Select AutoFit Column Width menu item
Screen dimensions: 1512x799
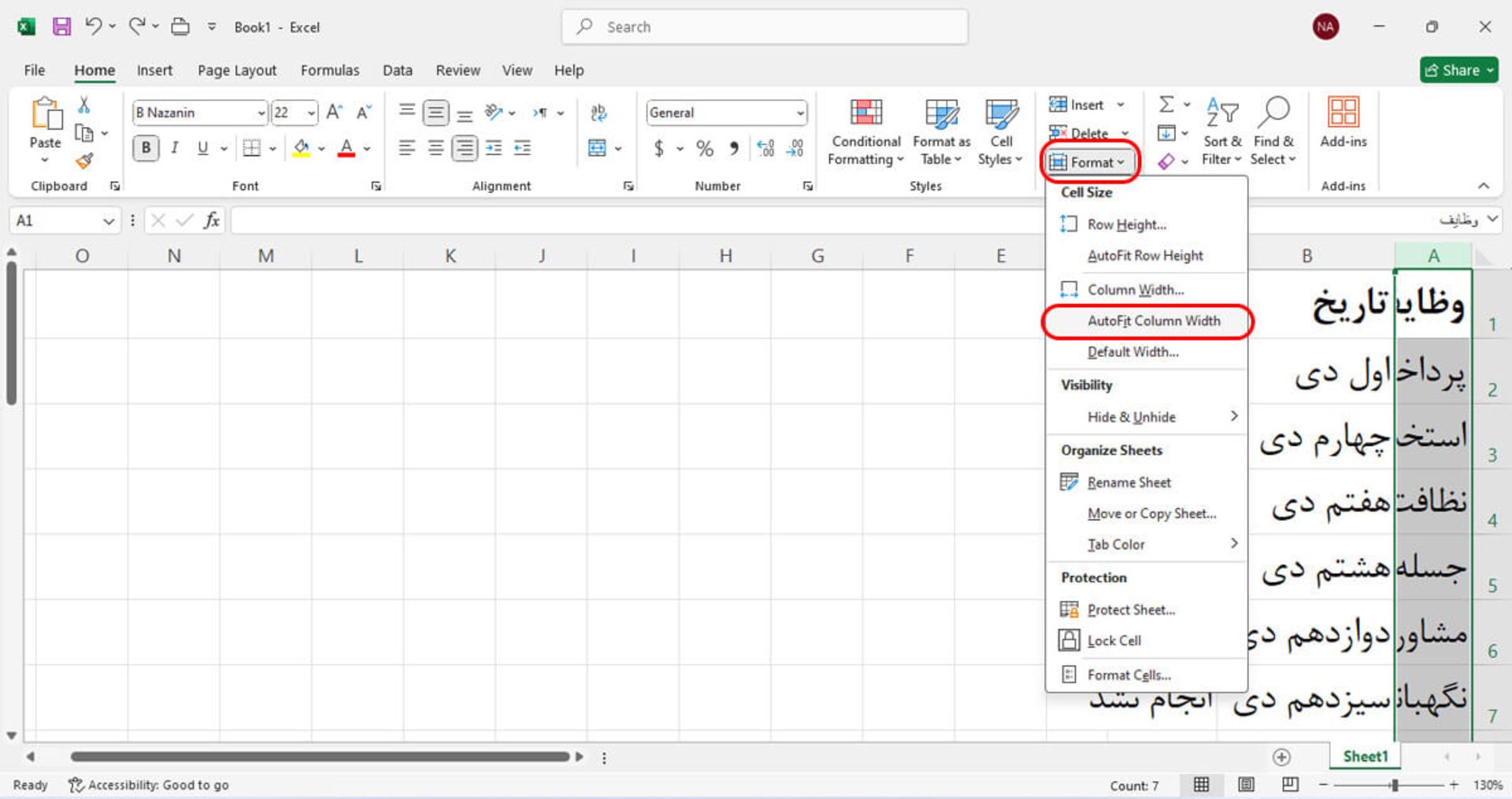coord(1153,321)
